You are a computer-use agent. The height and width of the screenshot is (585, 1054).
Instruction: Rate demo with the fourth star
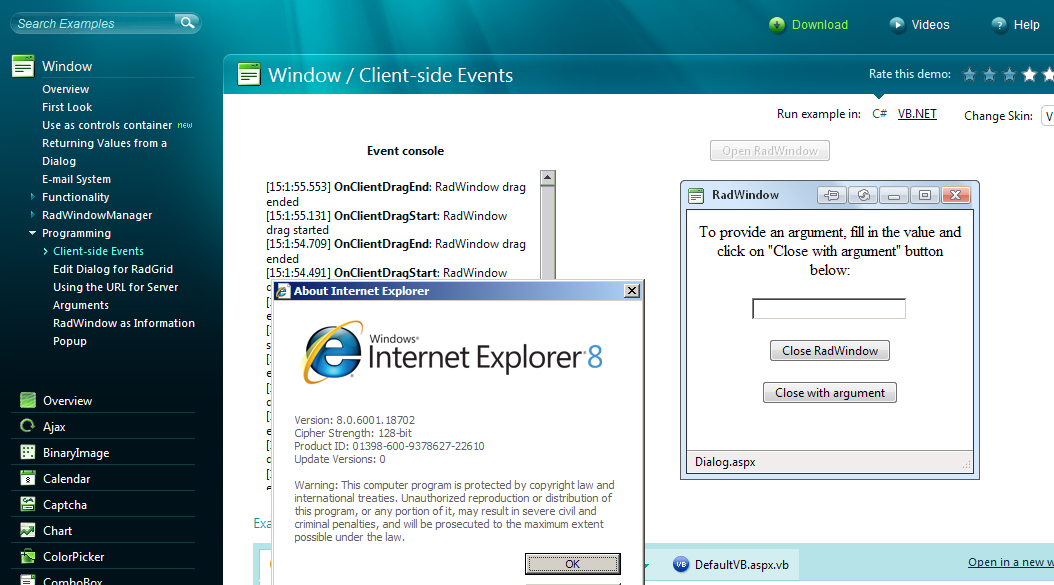coord(1029,75)
